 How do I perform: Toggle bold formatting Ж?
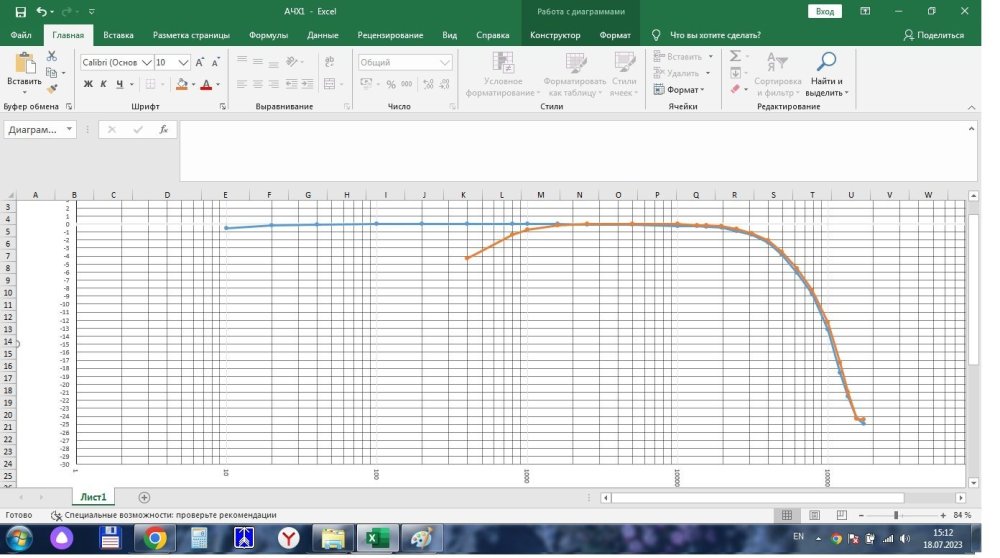tap(88, 84)
